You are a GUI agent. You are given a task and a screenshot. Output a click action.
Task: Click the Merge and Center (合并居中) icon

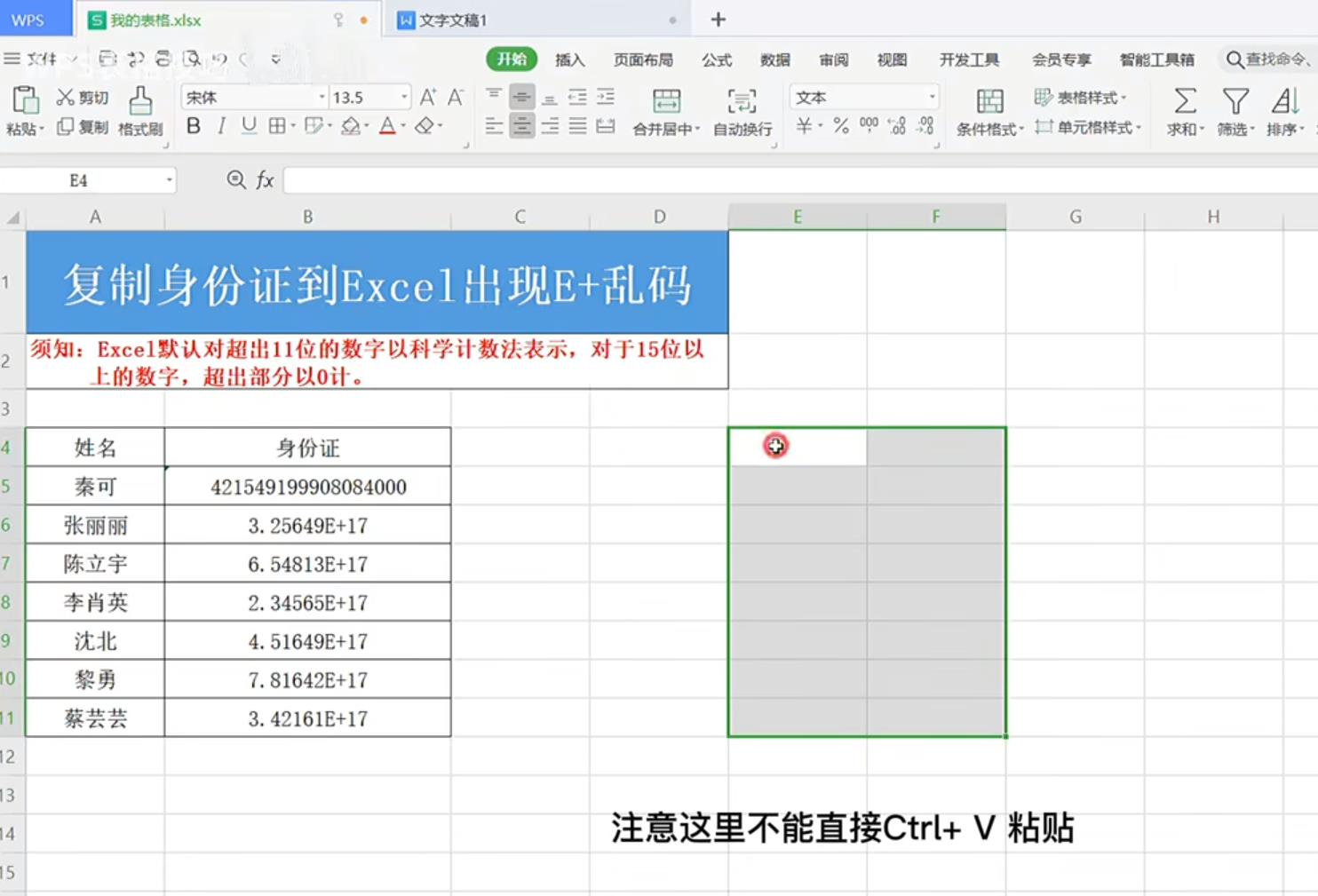point(666,101)
